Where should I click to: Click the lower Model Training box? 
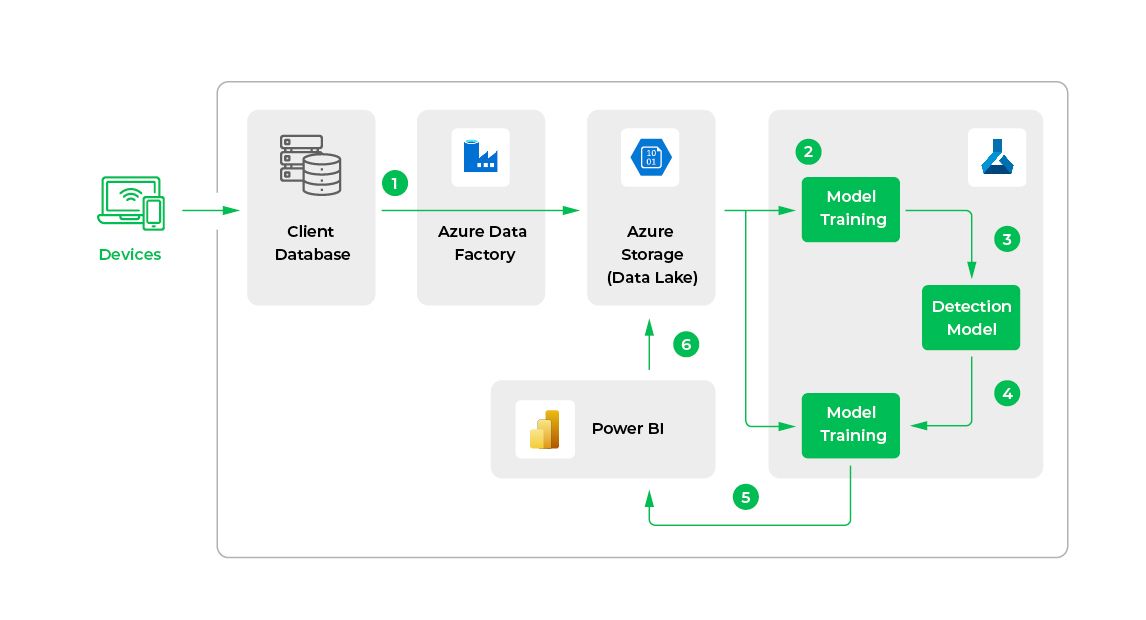[851, 425]
